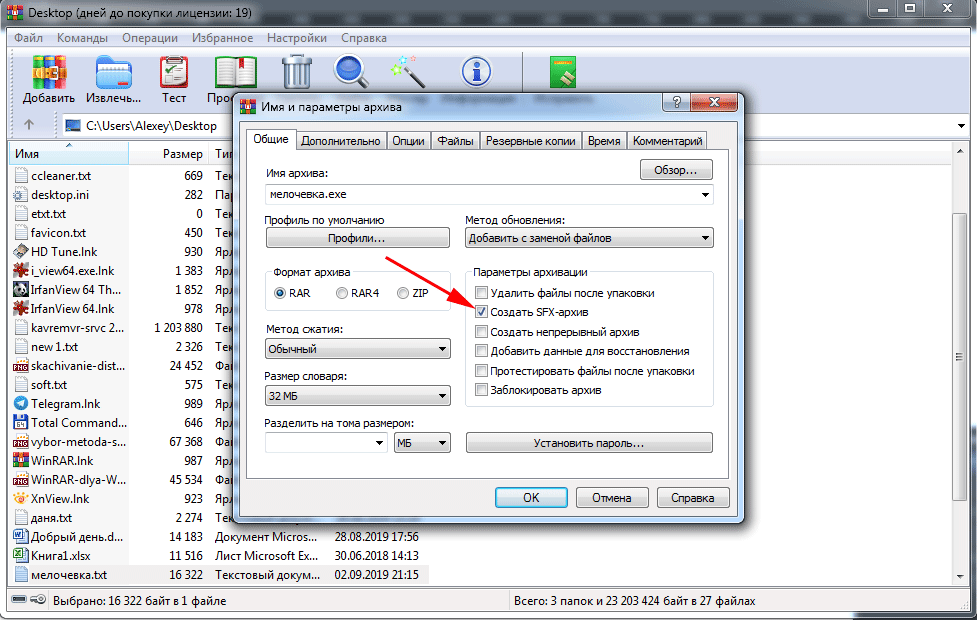Image resolution: width=977 pixels, height=620 pixels.
Task: Enable Заблокировать архив checkbox
Action: click(481, 390)
